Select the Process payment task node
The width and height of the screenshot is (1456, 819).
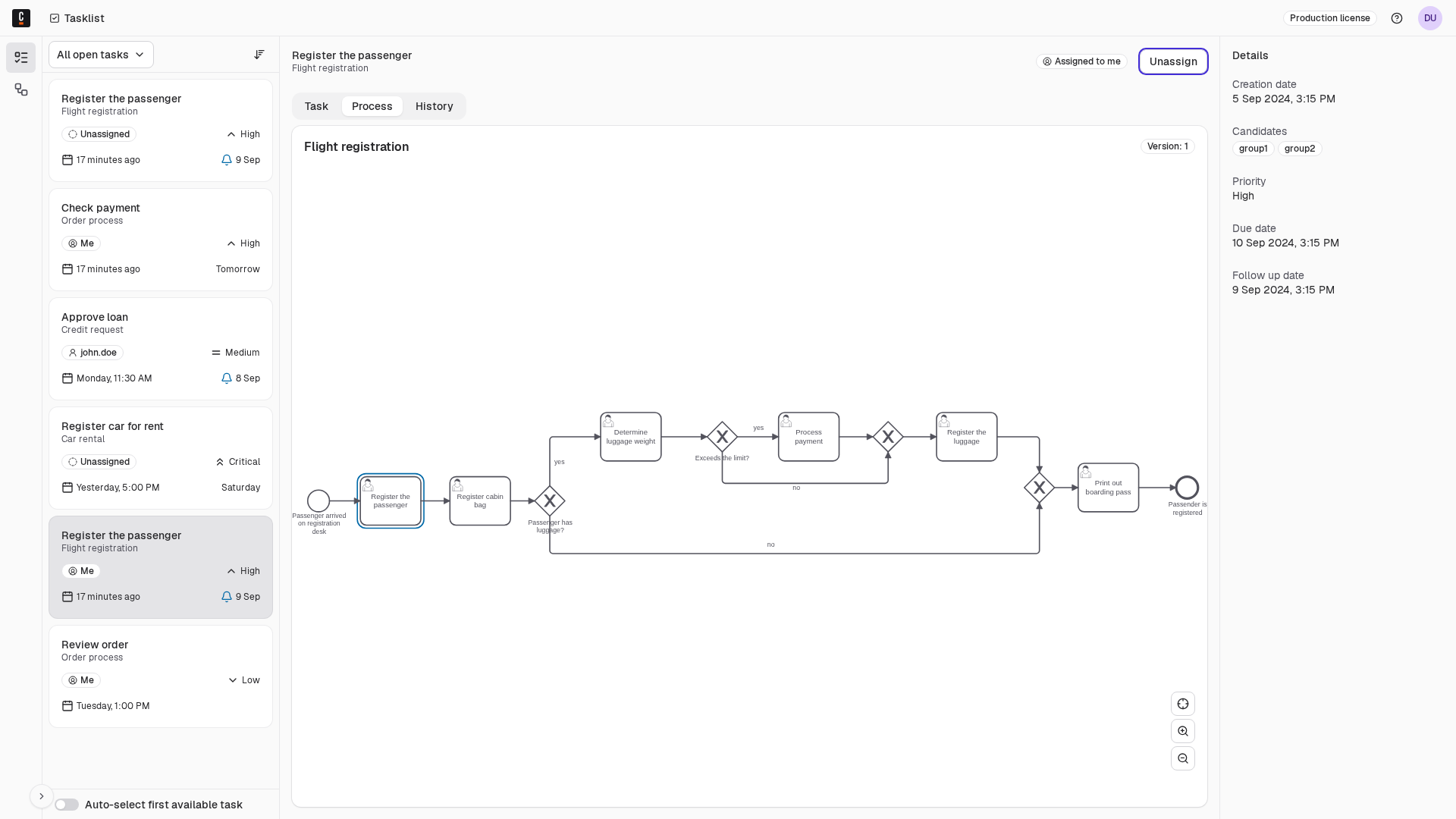click(x=808, y=437)
